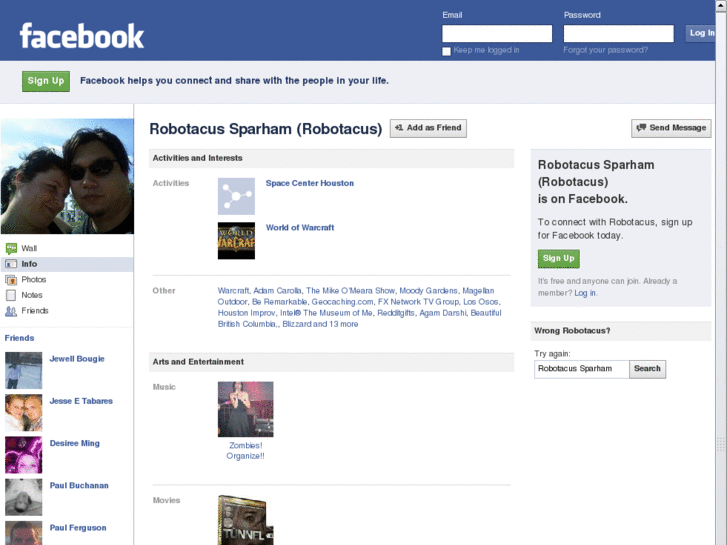727x545 pixels.
Task: Click Log in link in right panel
Action: click(585, 293)
